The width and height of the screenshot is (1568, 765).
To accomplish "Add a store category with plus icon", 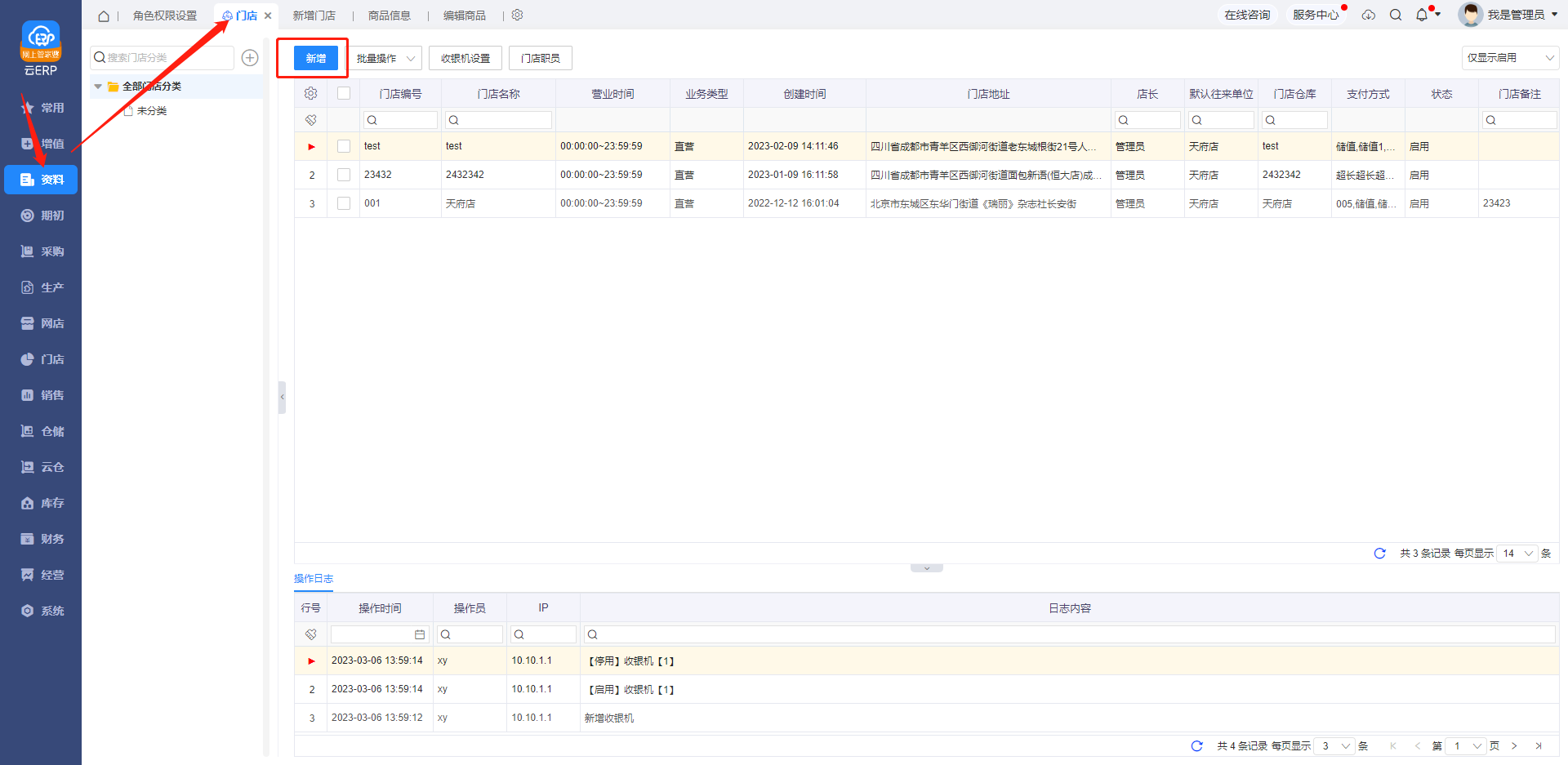I will tap(250, 58).
